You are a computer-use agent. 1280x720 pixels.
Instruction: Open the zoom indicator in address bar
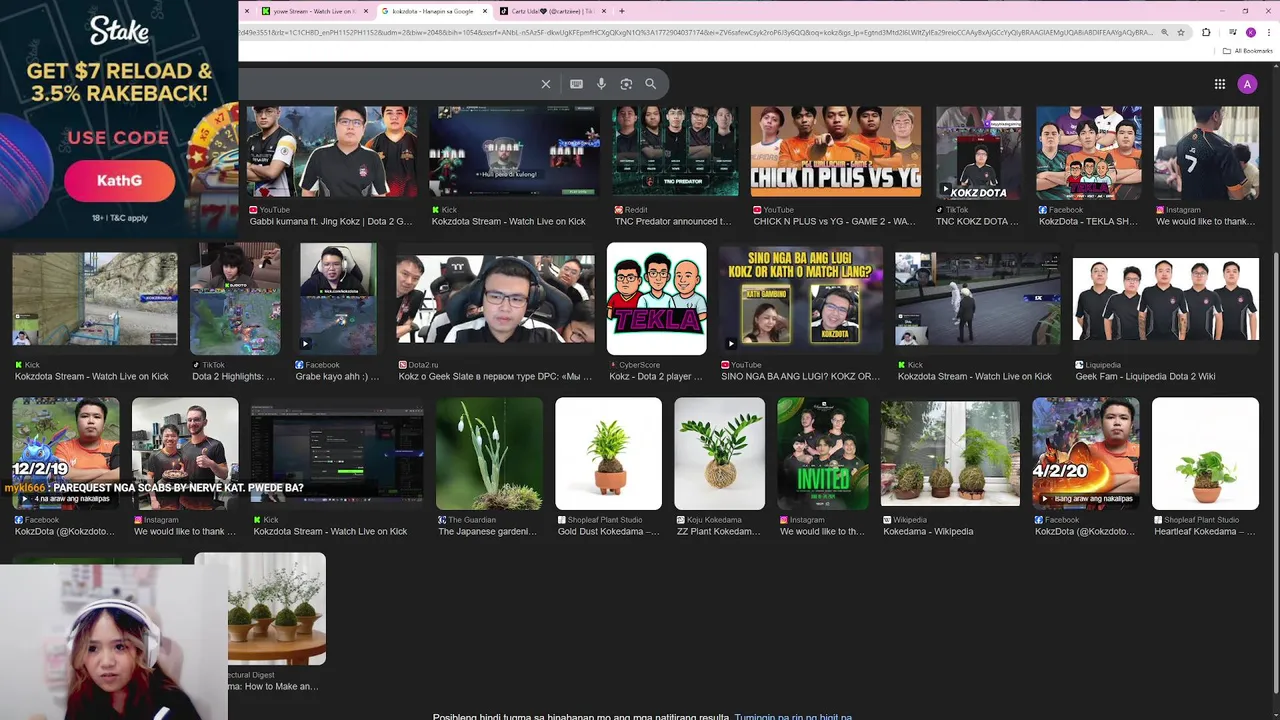(1164, 32)
